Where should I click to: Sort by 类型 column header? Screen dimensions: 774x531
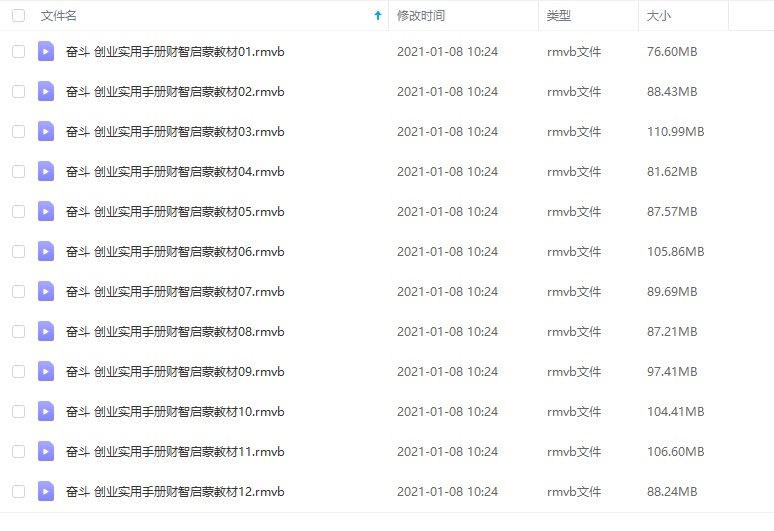559,16
